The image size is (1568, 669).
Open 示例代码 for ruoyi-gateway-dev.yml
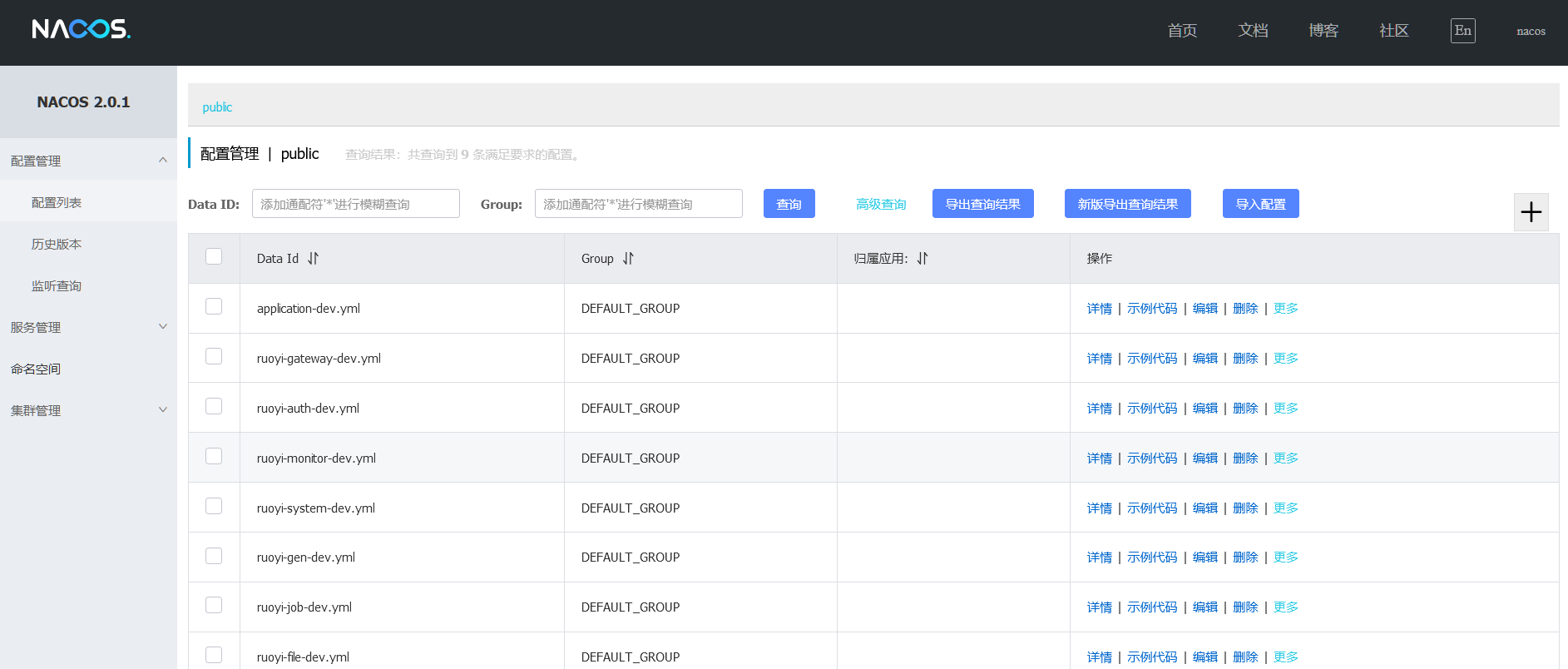(x=1152, y=359)
